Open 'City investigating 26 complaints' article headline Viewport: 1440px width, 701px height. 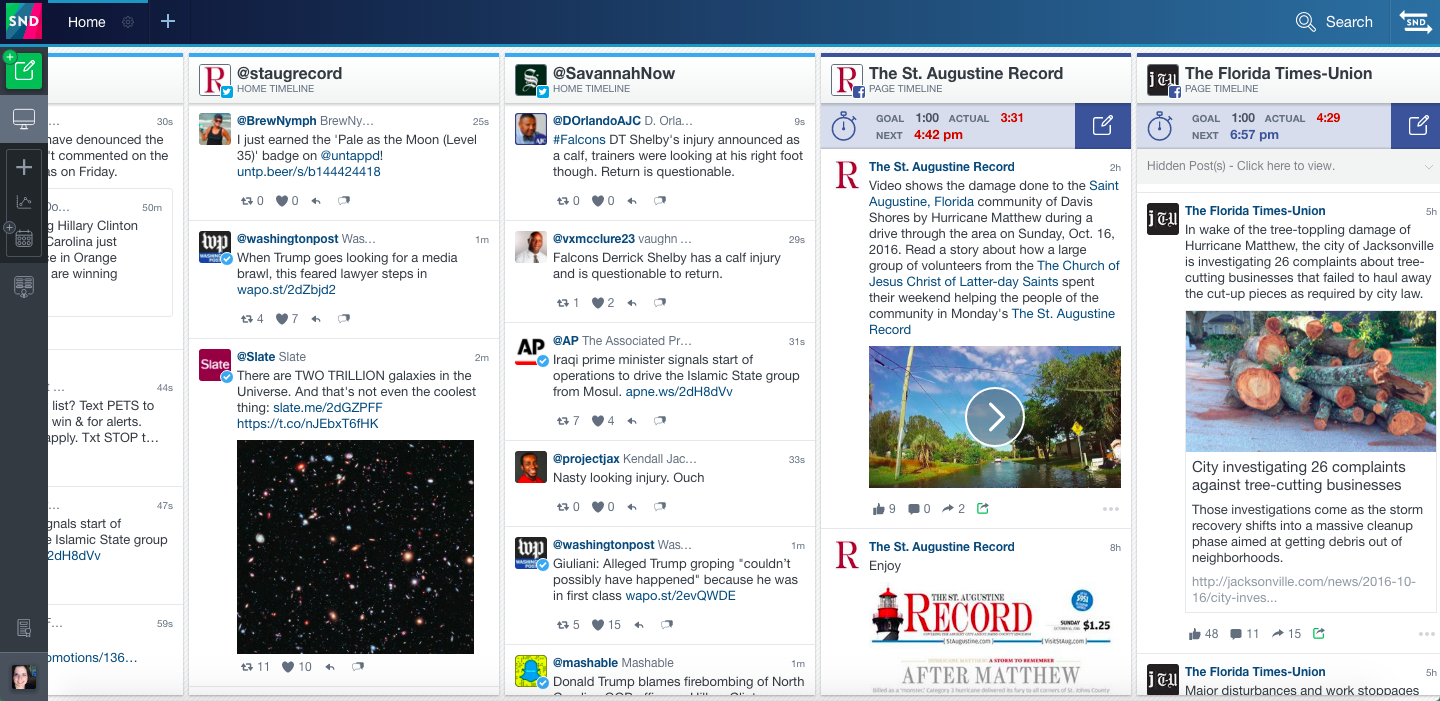(1298, 476)
